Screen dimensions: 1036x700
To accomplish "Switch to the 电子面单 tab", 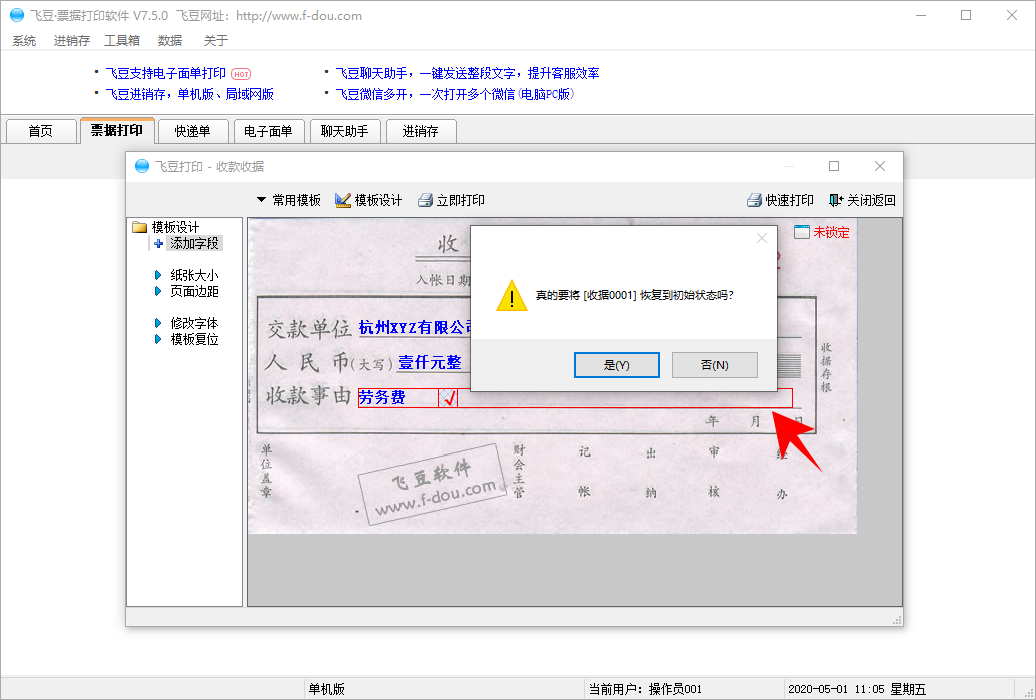I will tap(268, 131).
